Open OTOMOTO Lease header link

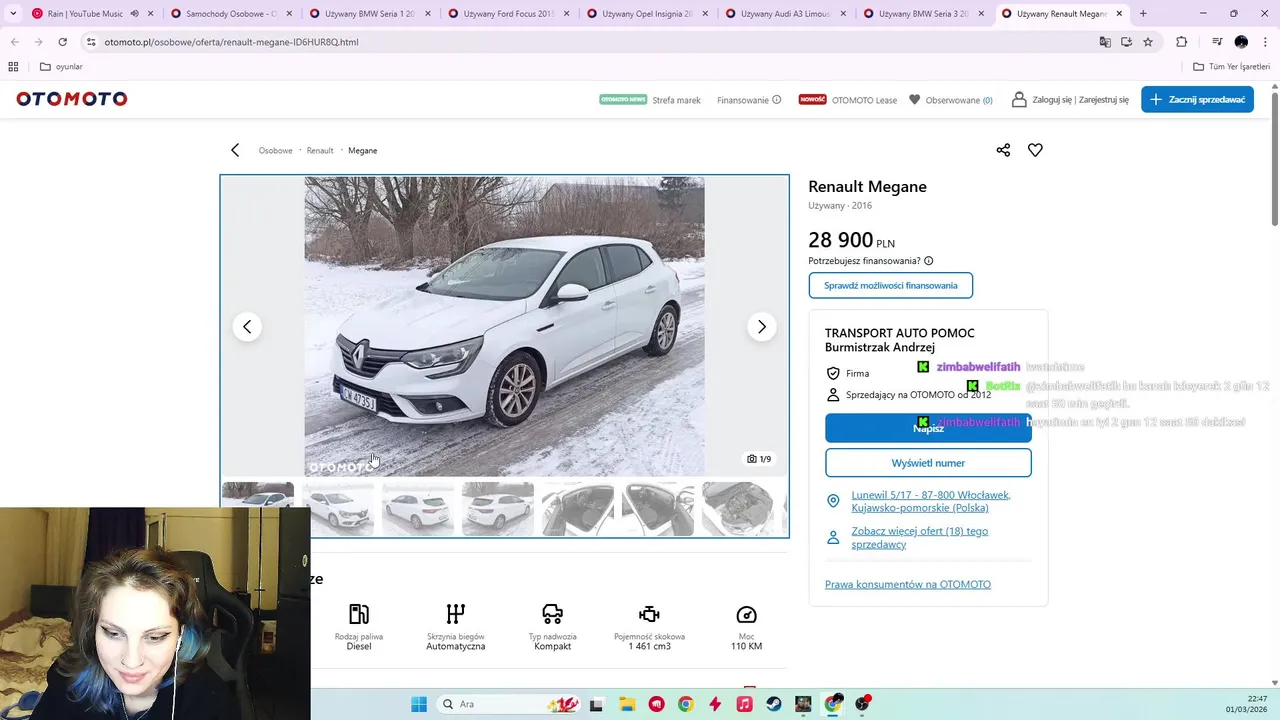click(848, 100)
